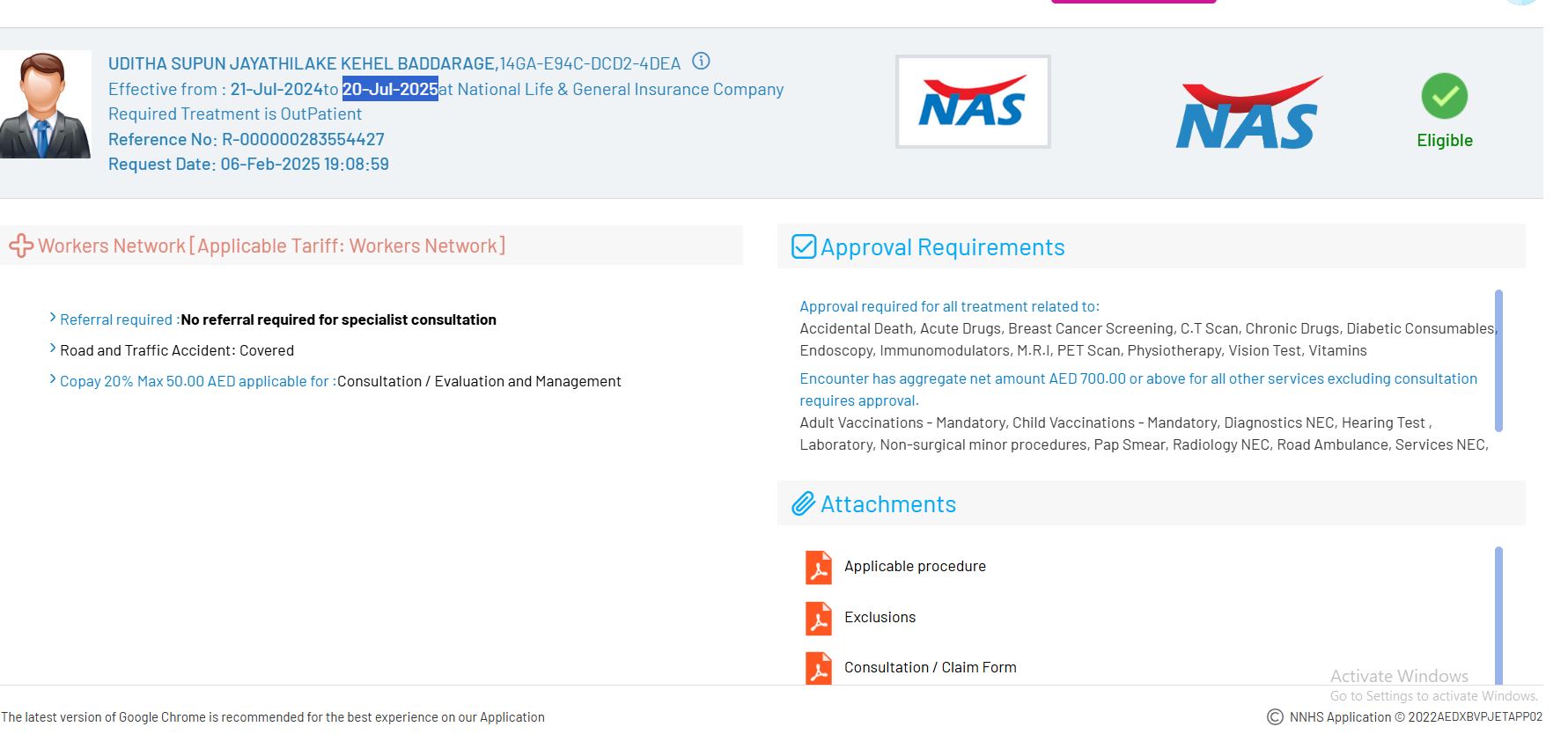Click the Copay 20% Max 50.00 AED label

[x=198, y=382]
